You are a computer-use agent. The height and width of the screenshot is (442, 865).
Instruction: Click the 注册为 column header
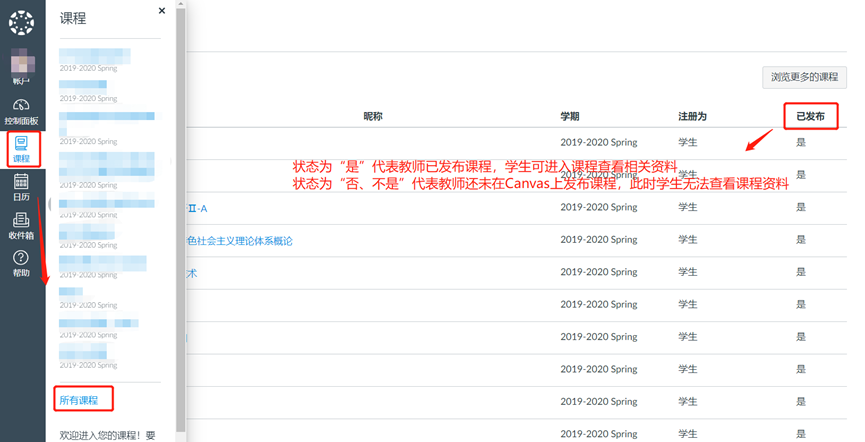692,117
